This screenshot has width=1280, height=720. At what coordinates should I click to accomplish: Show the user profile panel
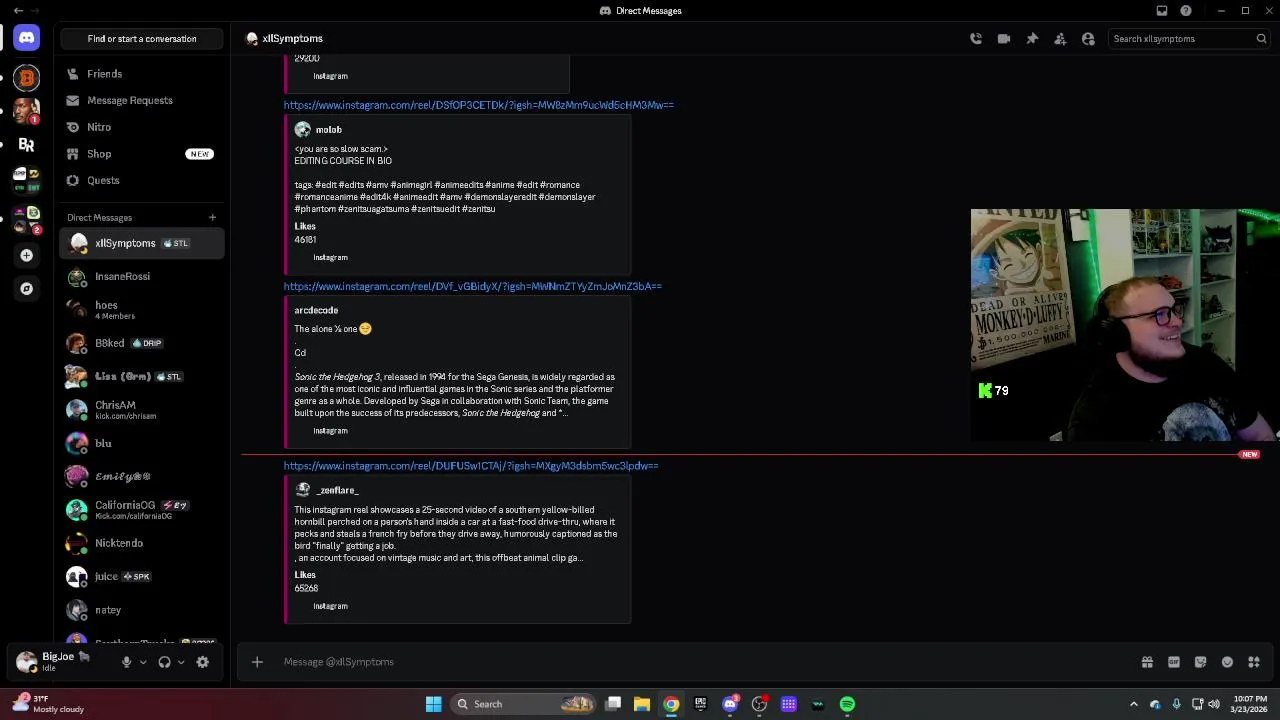click(1088, 38)
